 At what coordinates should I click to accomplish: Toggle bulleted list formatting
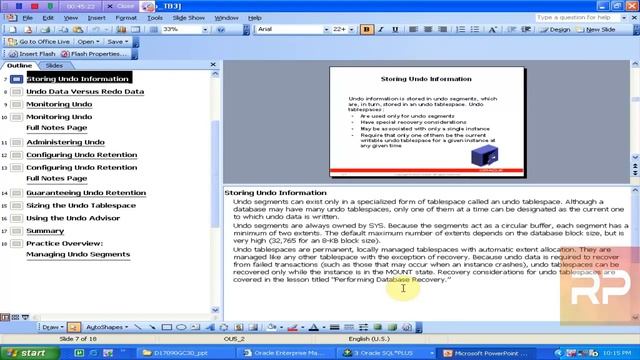point(474,29)
